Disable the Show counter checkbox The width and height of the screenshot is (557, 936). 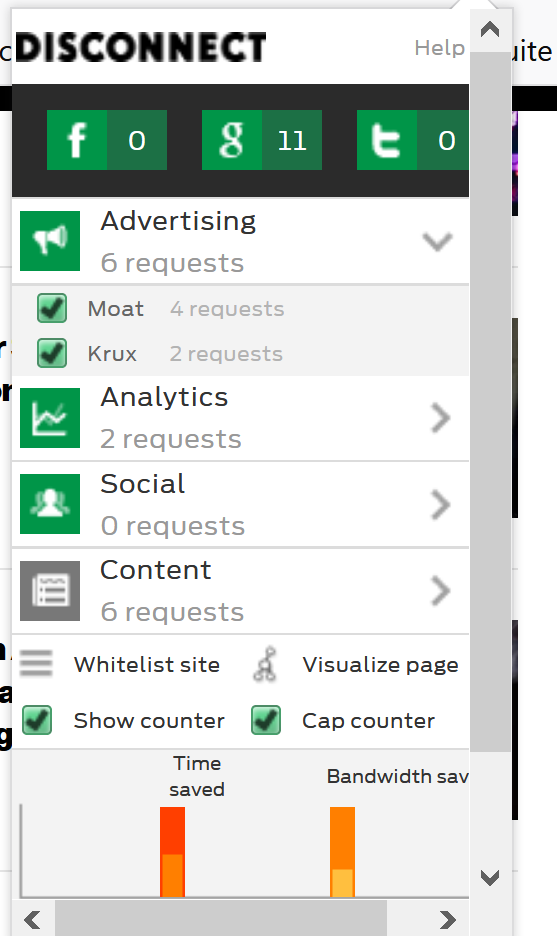(x=37, y=720)
